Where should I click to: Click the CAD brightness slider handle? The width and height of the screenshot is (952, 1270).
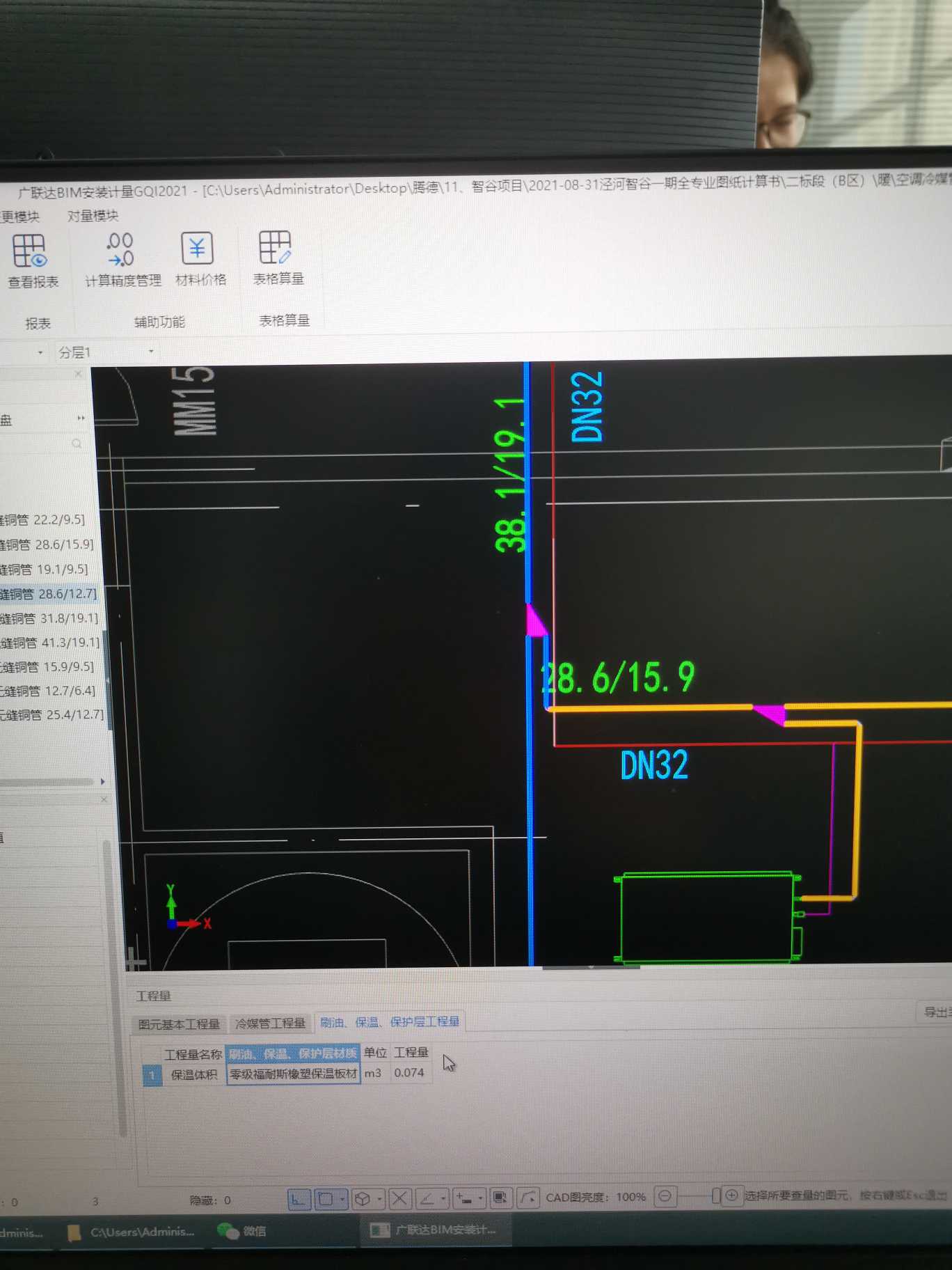pos(715,1196)
